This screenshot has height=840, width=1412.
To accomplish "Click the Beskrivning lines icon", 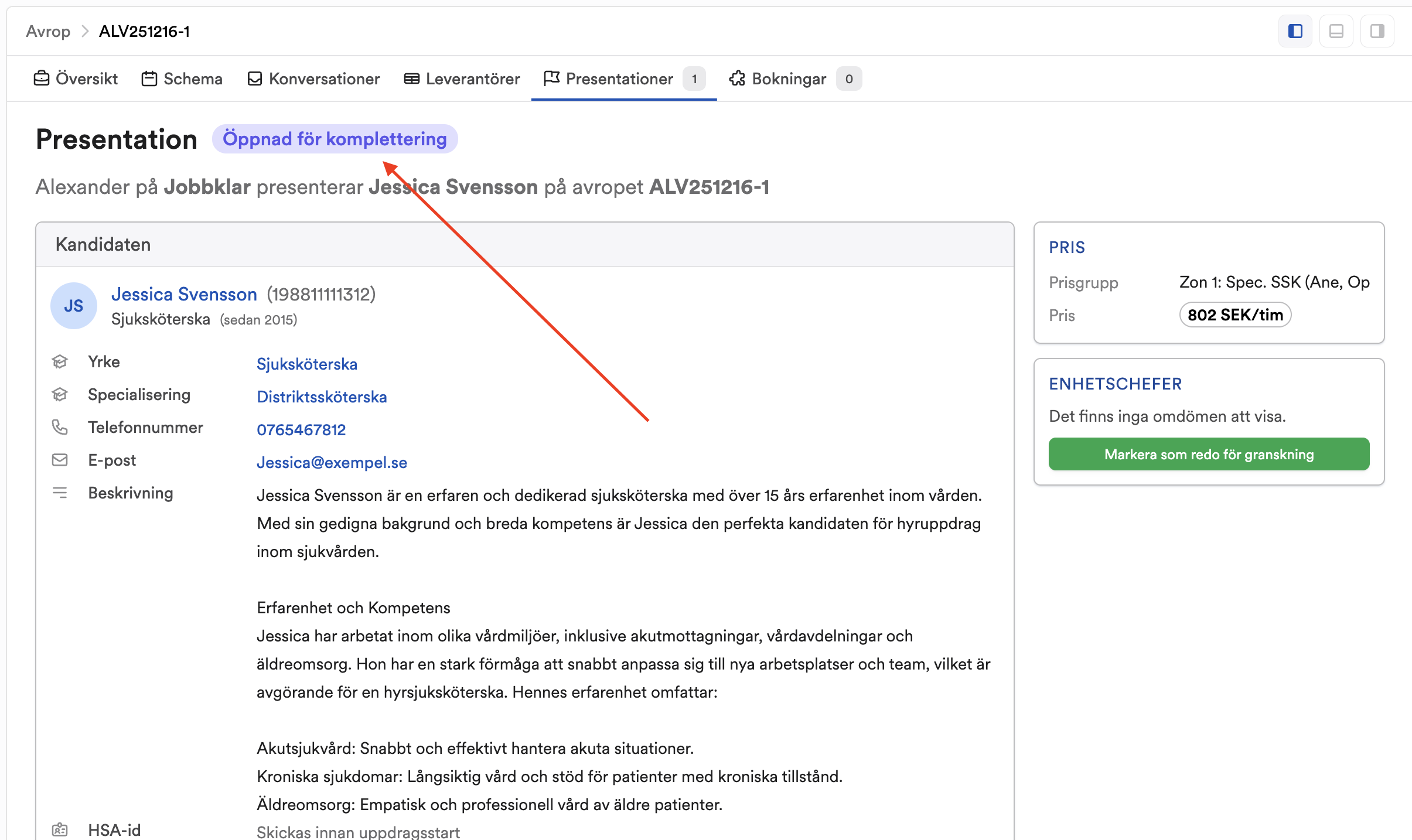I will [60, 493].
